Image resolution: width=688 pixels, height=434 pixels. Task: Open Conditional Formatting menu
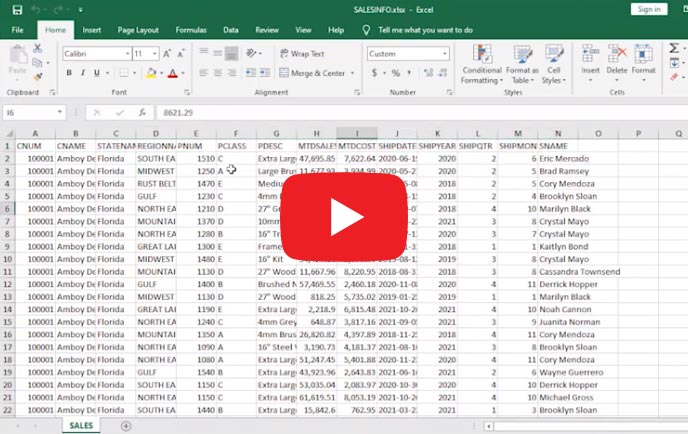(x=481, y=64)
